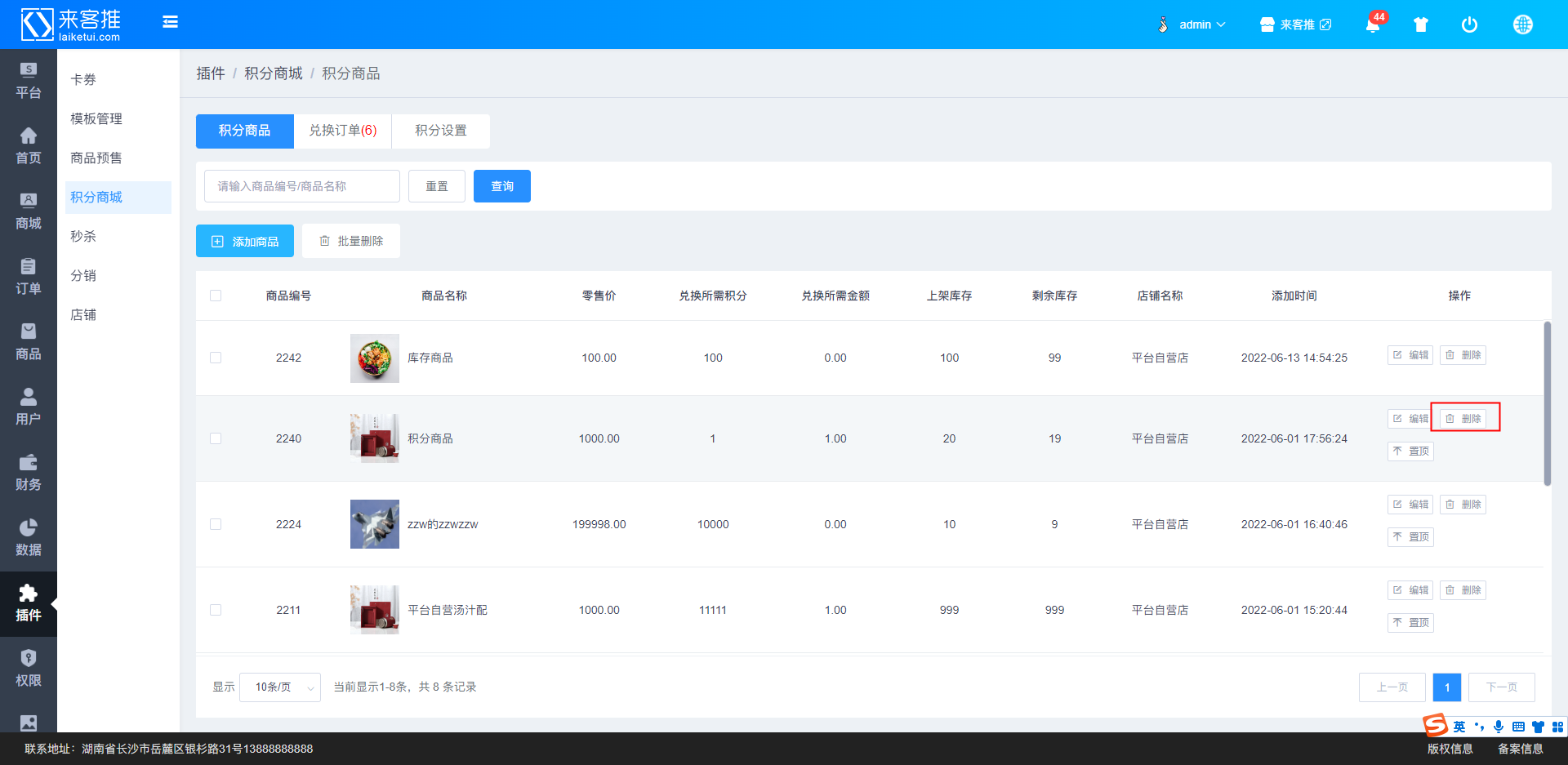Click the 查询 search button
The image size is (1568, 765).
click(x=502, y=186)
